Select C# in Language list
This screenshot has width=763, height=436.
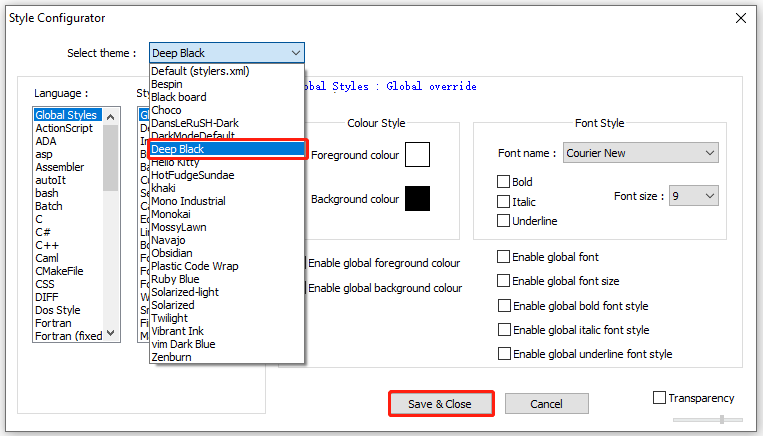pos(68,232)
